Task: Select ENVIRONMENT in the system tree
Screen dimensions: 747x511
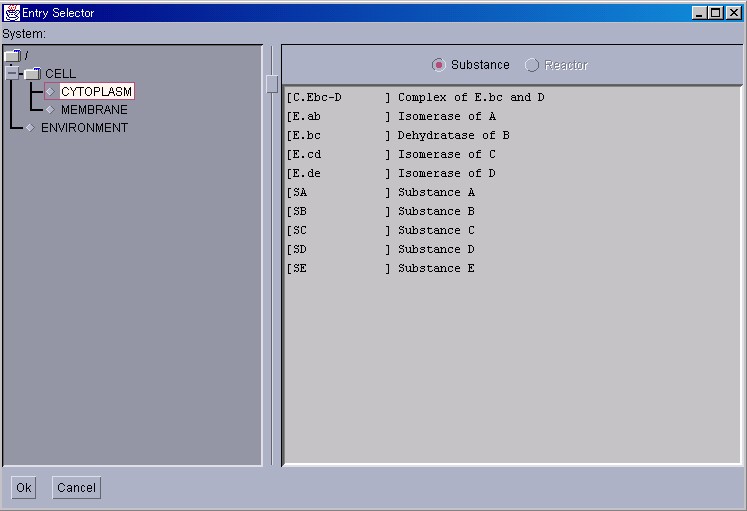Action: pos(84,128)
